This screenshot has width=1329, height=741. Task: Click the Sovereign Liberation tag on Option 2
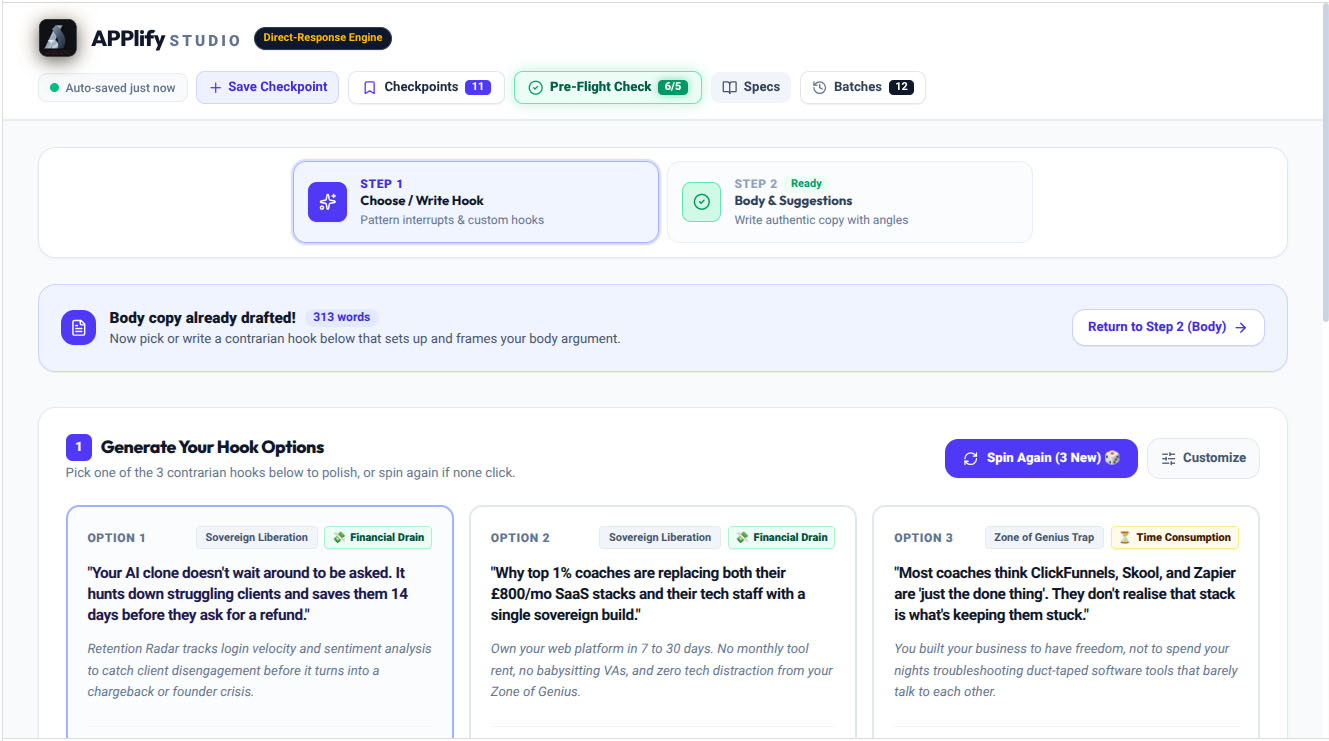pyautogui.click(x=660, y=538)
